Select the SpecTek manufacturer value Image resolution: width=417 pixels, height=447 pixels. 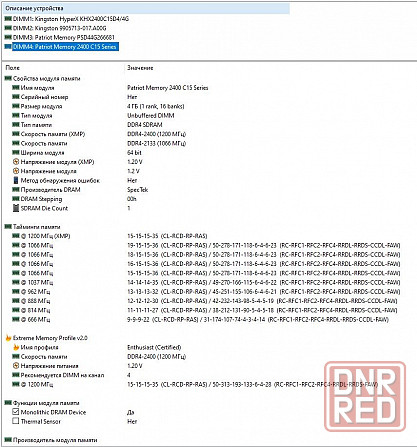pyautogui.click(x=137, y=190)
